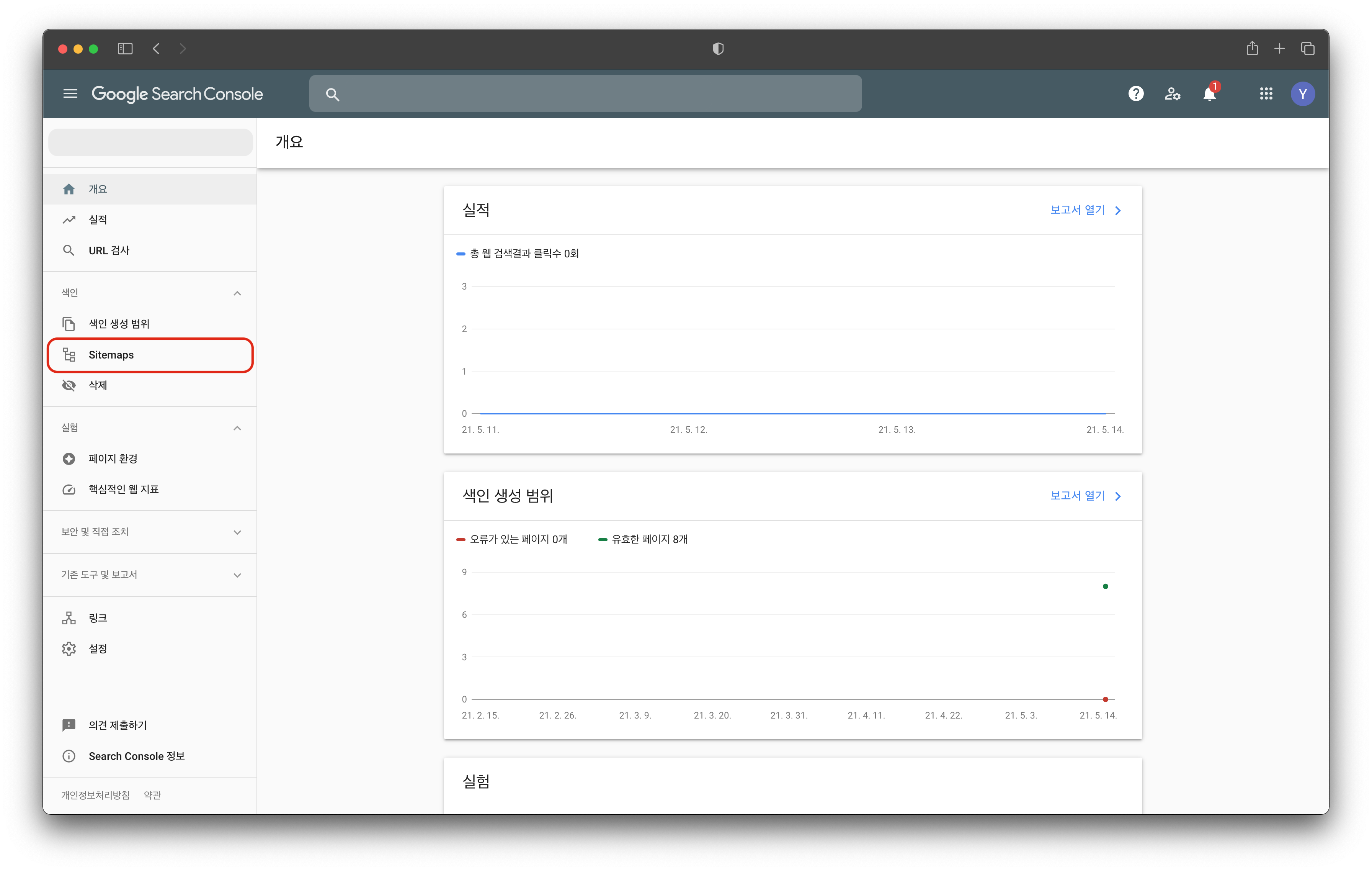Click the browser forward arrow
Screen dimensions: 1372x871
(x=182, y=49)
